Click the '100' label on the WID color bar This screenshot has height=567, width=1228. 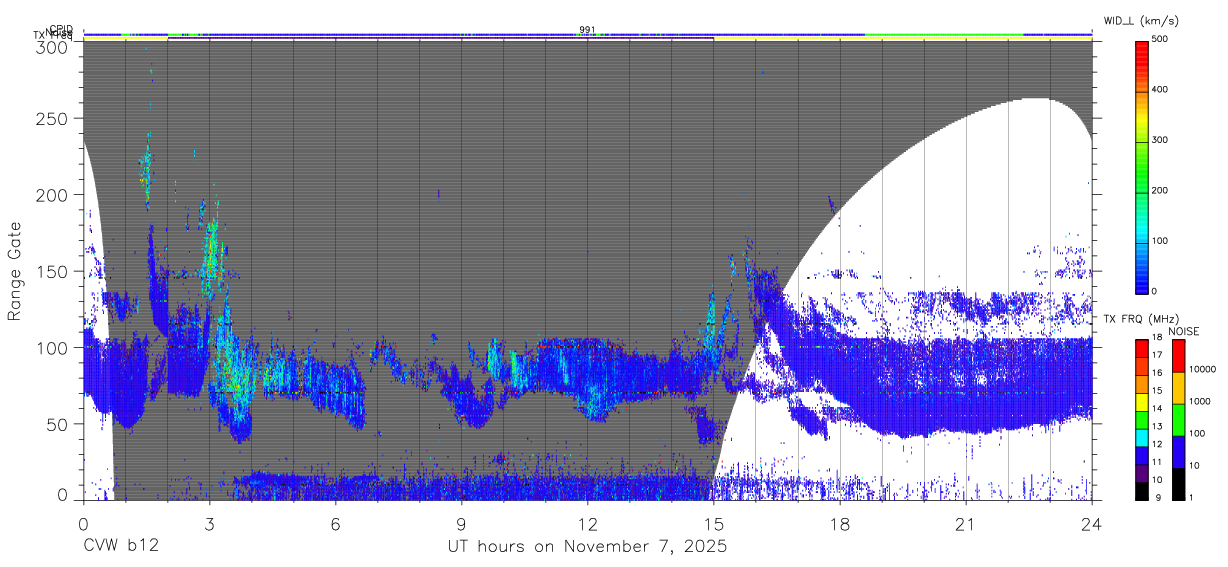[1161, 241]
